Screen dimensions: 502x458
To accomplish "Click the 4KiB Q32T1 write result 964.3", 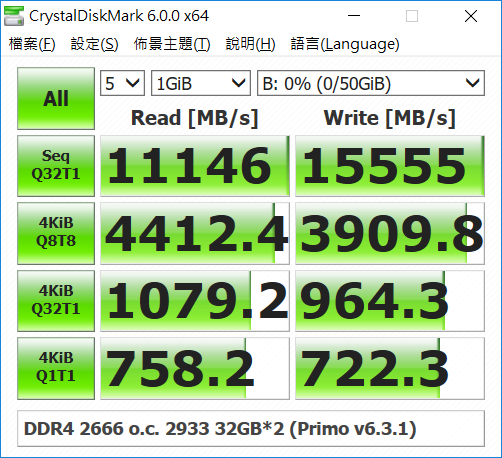I will coord(390,301).
